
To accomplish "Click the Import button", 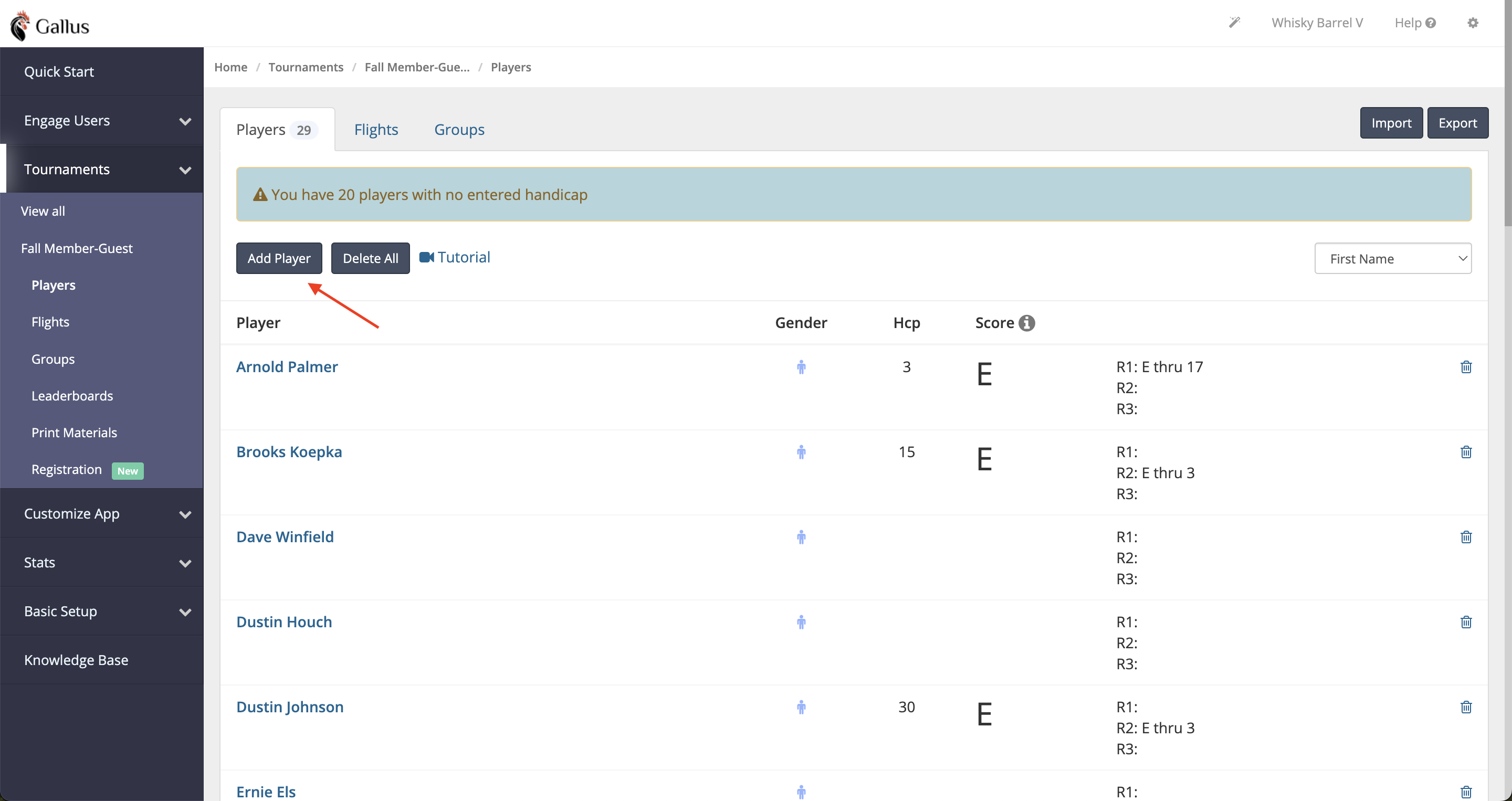I will tap(1391, 123).
